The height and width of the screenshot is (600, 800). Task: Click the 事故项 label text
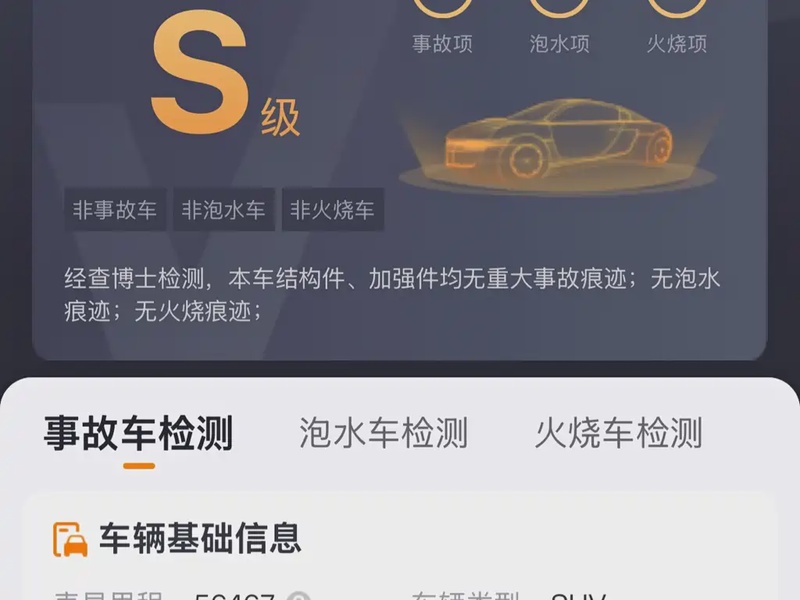point(442,44)
